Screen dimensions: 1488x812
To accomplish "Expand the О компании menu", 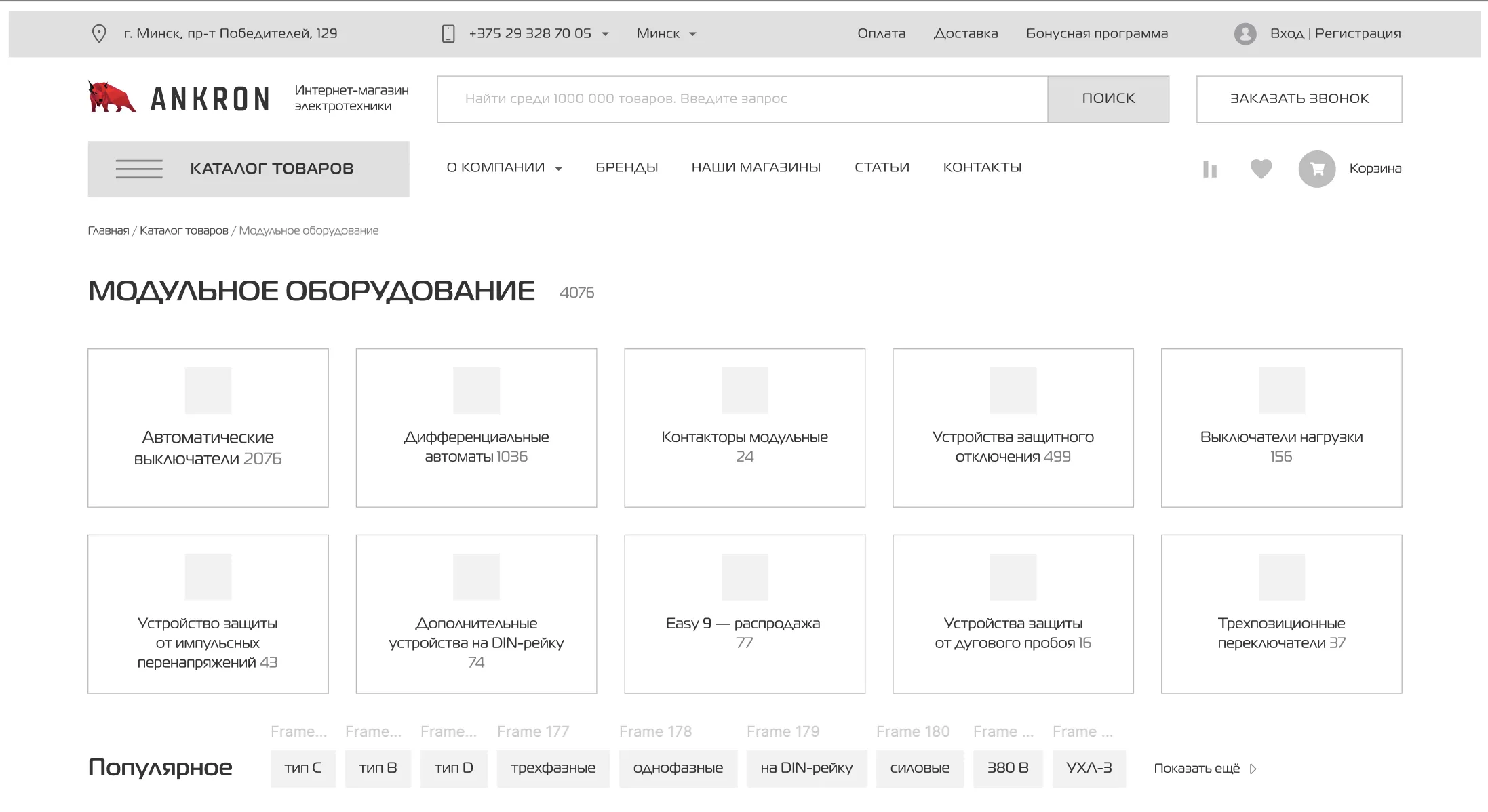I will coord(504,167).
